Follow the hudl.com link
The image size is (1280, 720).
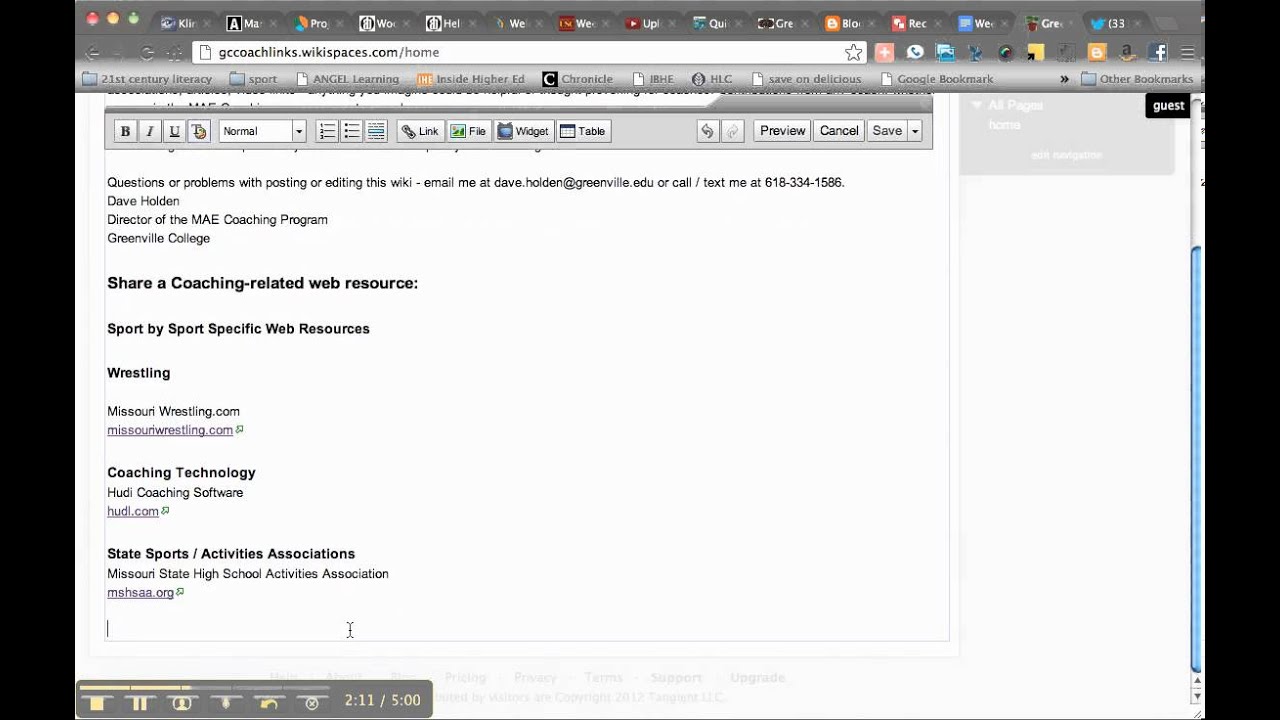(133, 511)
